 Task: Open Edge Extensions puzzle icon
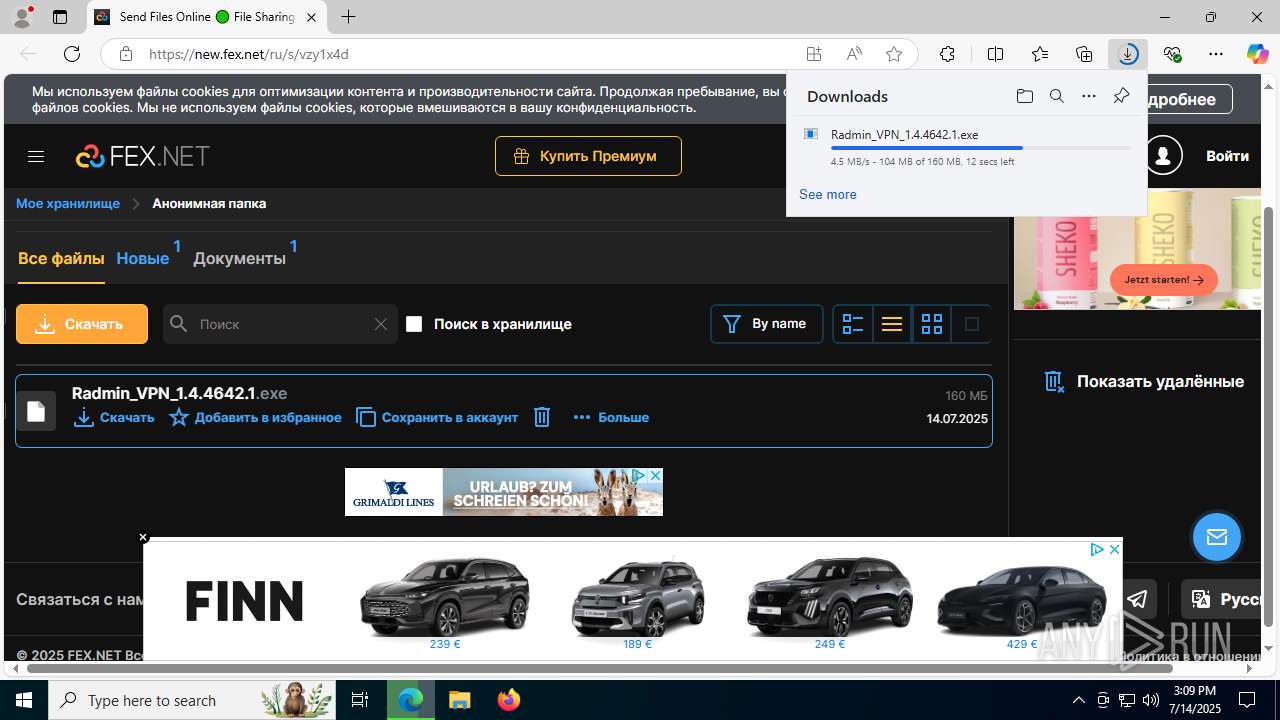tap(947, 54)
